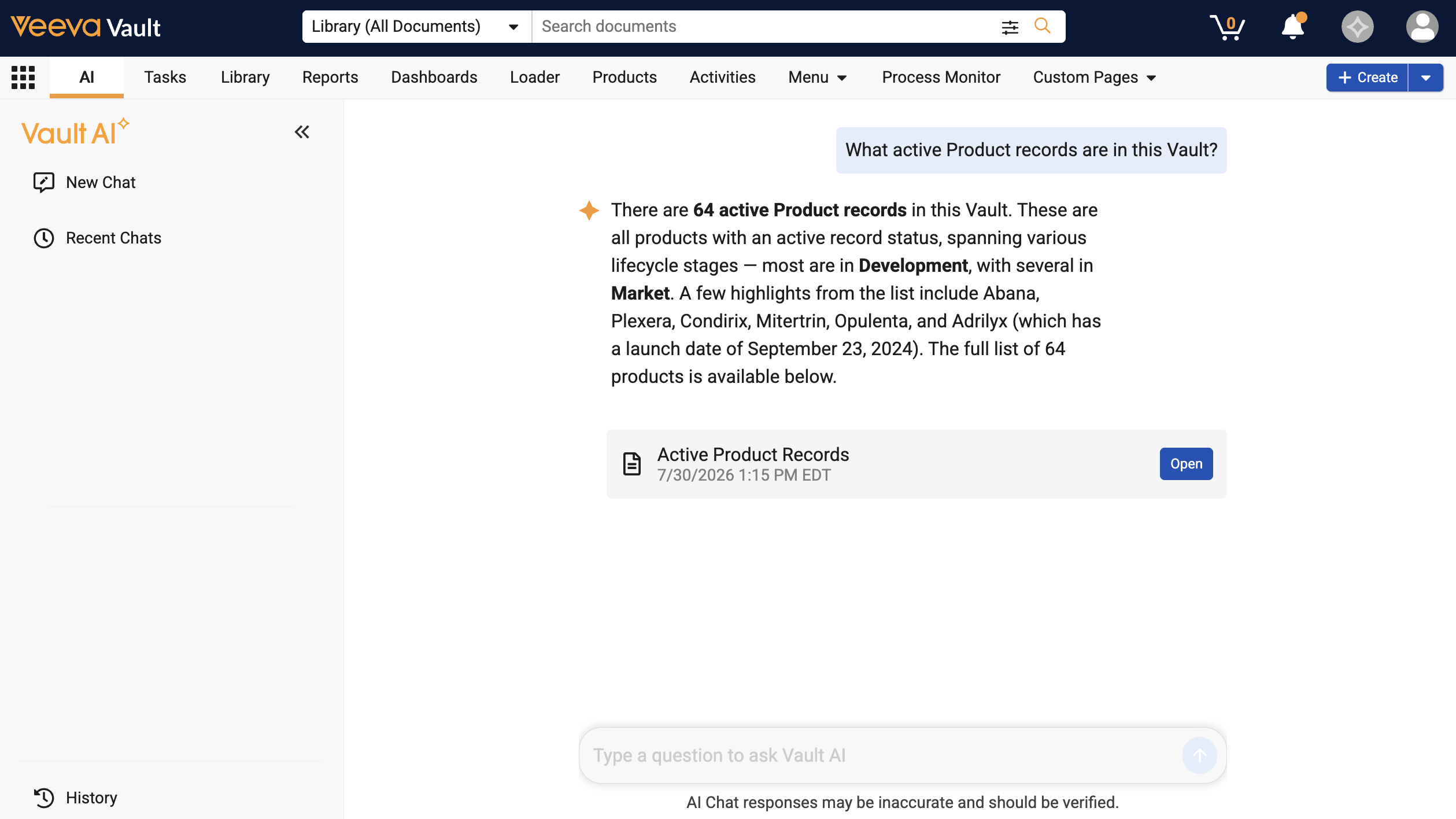Click the AI responses disclaimer text
The width and height of the screenshot is (1456, 819).
[903, 802]
